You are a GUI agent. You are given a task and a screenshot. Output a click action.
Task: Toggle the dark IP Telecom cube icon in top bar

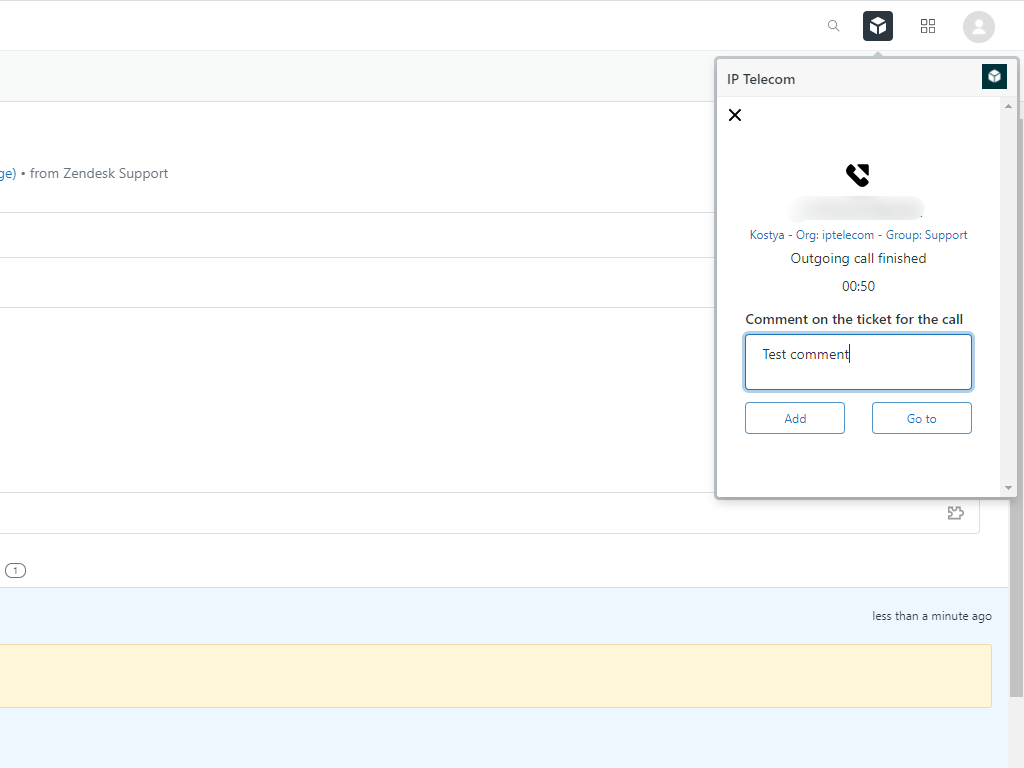click(x=878, y=26)
